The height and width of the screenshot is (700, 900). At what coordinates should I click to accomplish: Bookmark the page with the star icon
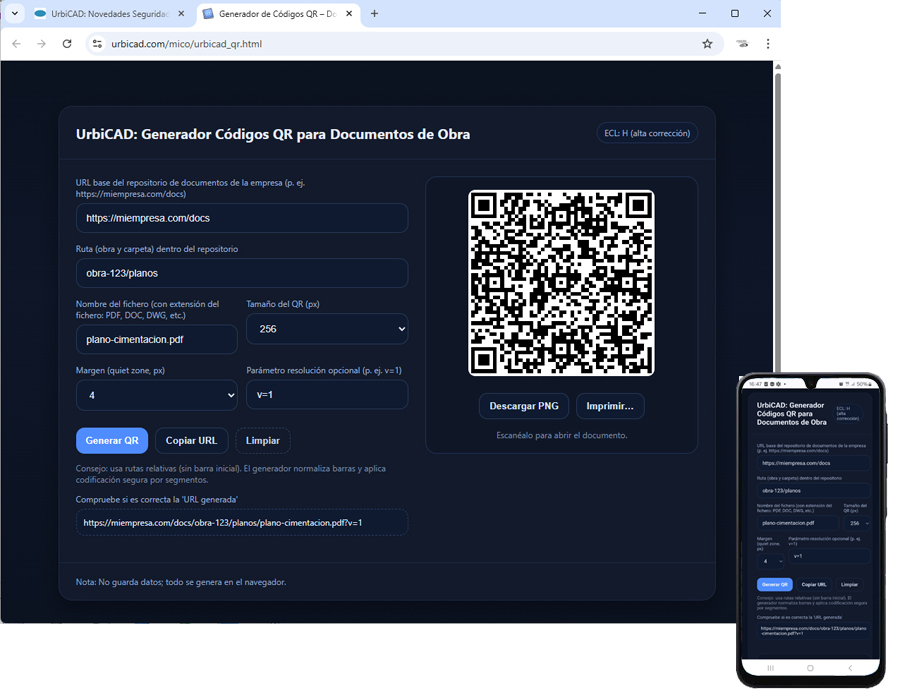point(706,44)
